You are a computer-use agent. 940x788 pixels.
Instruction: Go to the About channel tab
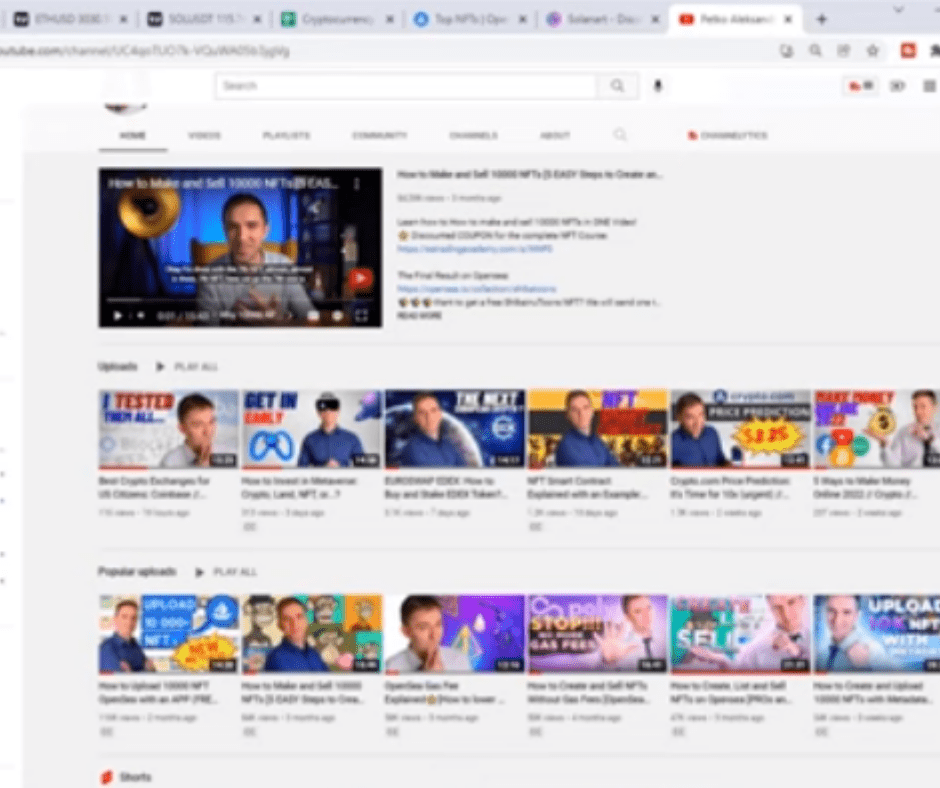pos(554,135)
